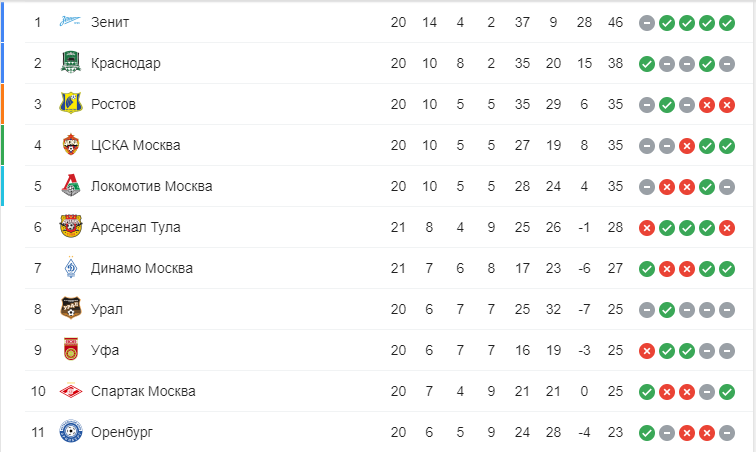Viewport: 756px width, 452px height.
Task: Click the Краснодар team name
Action: tap(126, 63)
